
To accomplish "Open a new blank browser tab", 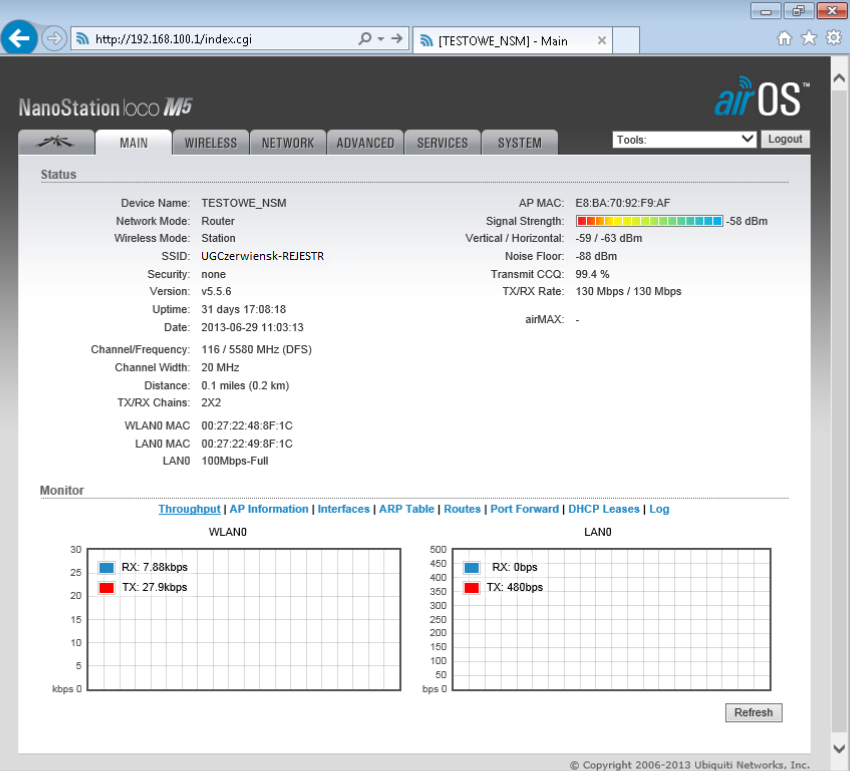I will pyautogui.click(x=626, y=40).
